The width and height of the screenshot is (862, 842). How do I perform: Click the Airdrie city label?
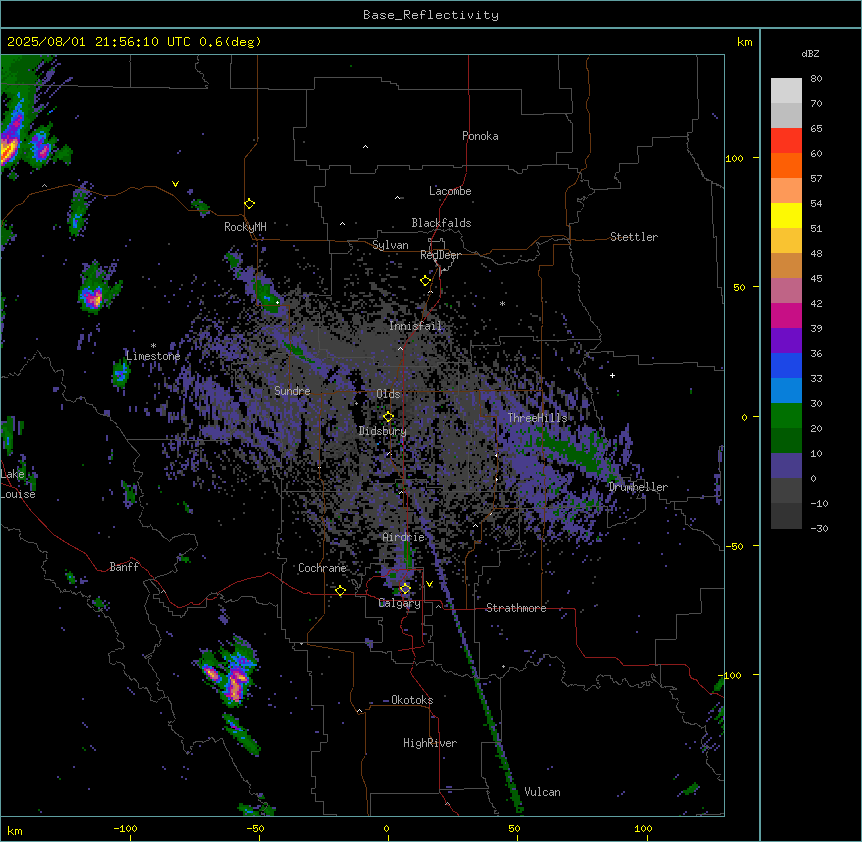coord(403,537)
